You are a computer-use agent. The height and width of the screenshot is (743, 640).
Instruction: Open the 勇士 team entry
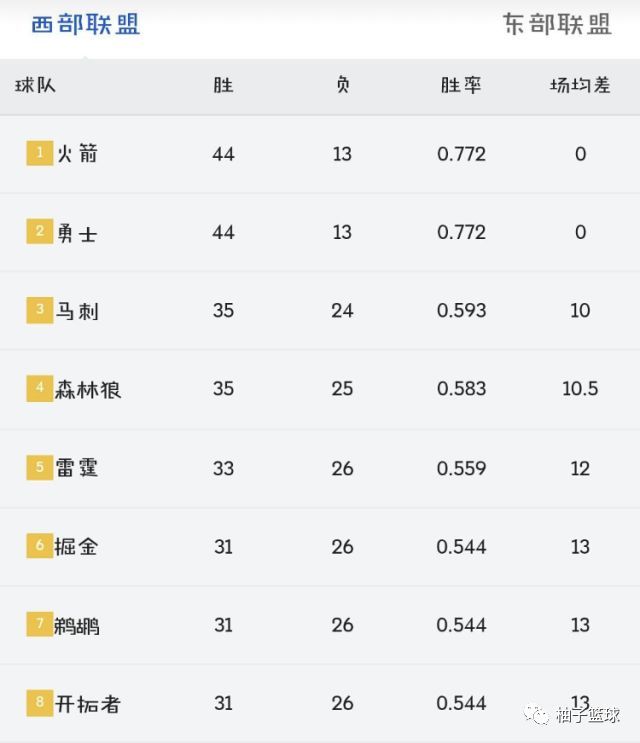click(x=77, y=233)
